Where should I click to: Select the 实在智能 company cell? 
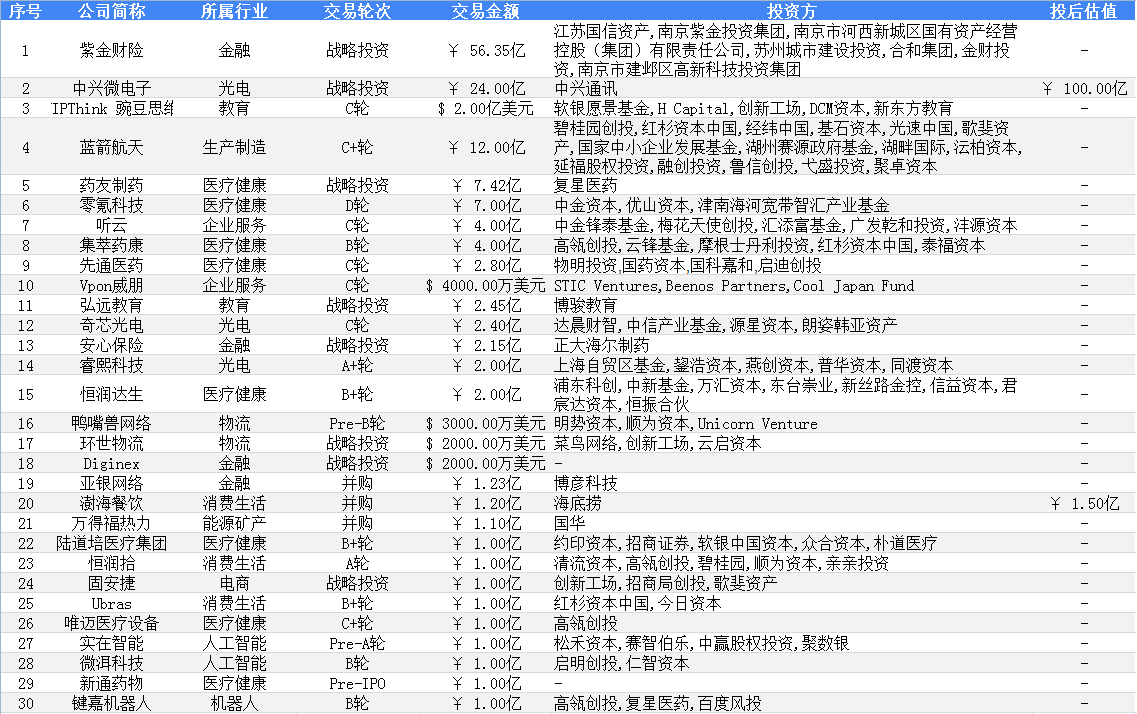(x=112, y=644)
